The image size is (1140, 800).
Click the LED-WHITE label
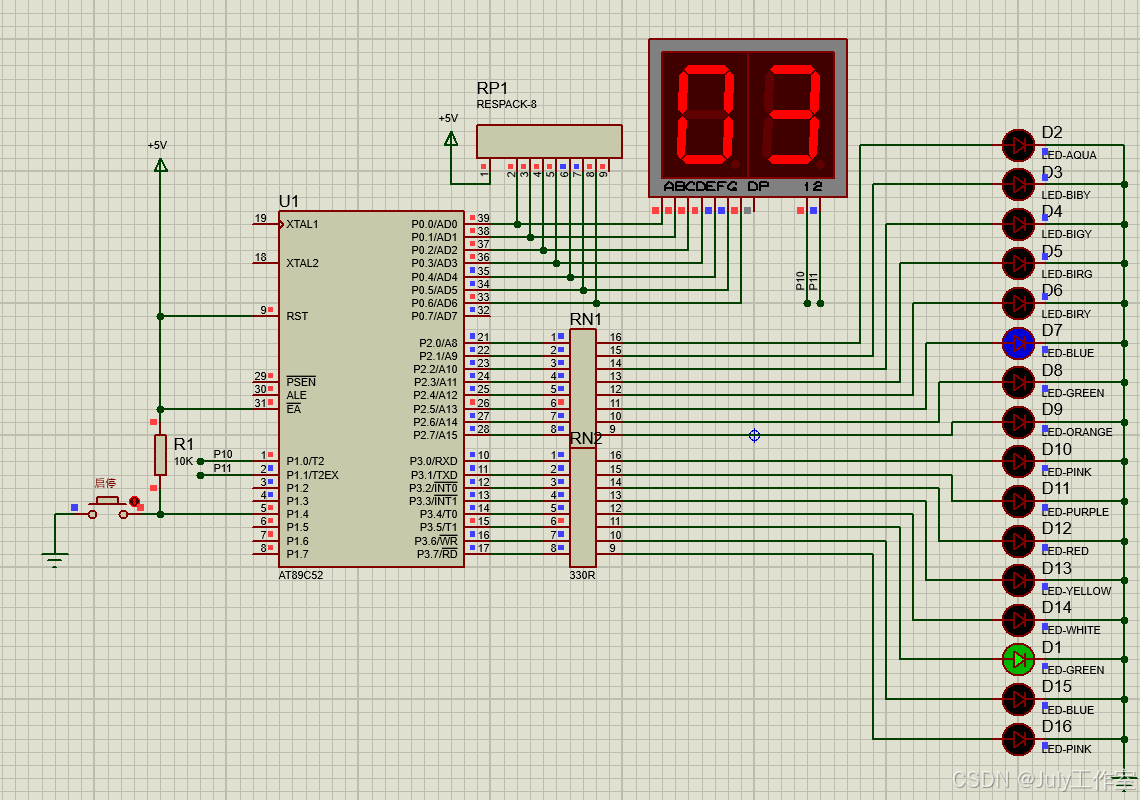(1071, 631)
